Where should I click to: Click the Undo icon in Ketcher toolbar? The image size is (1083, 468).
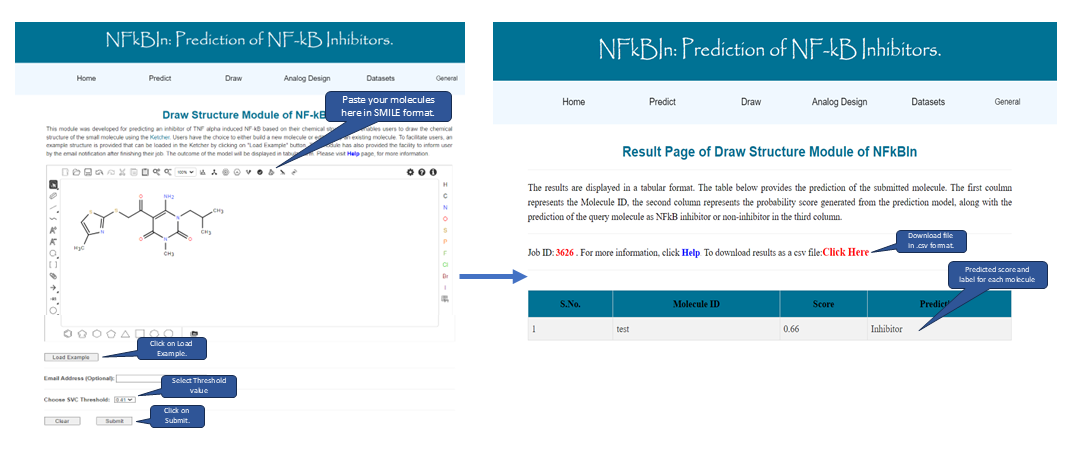(x=98, y=172)
